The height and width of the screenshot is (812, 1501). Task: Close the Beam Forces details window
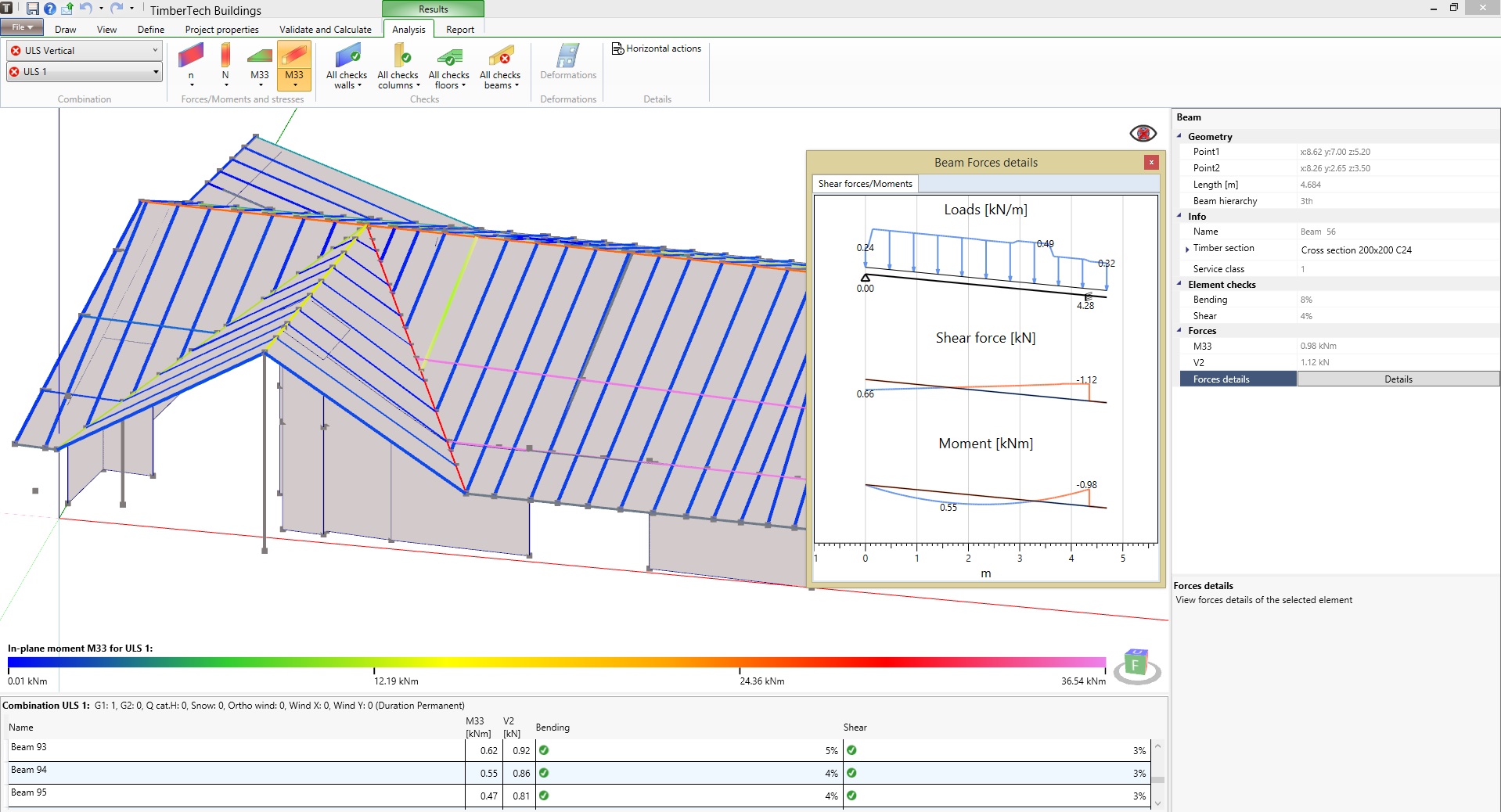point(1151,162)
